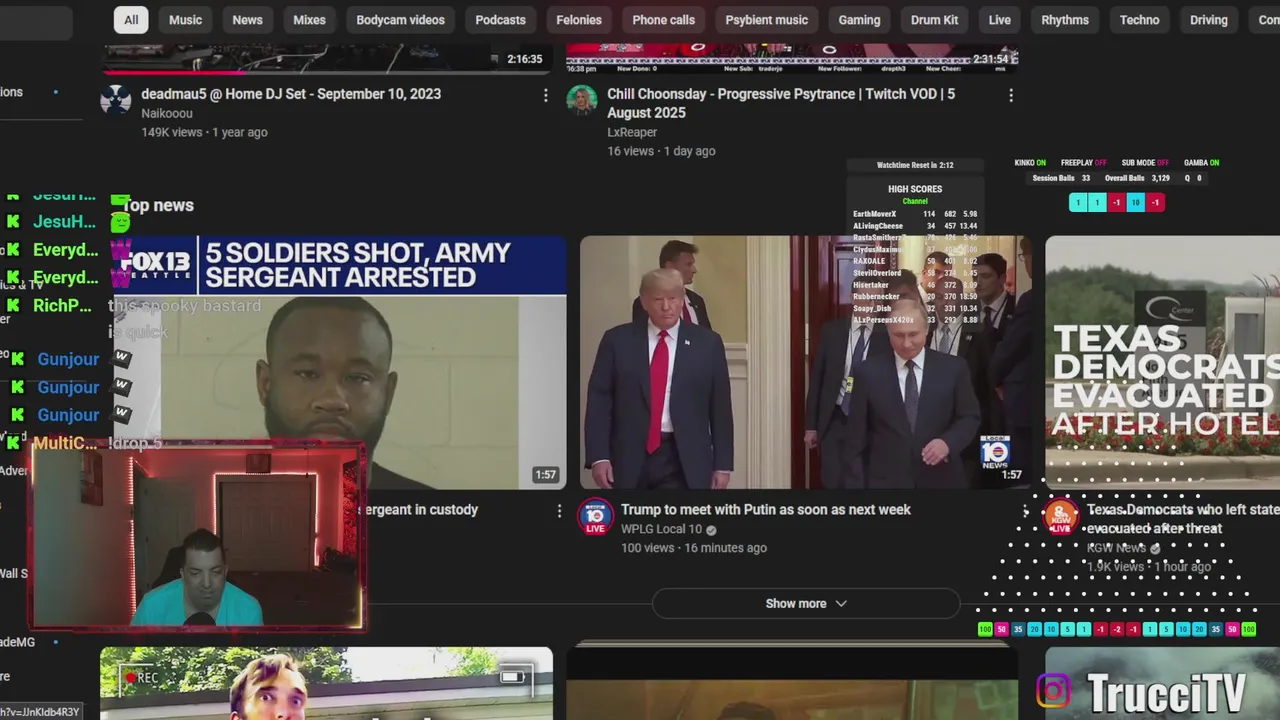Go to LxReaper channel name link
Image resolution: width=1280 pixels, height=720 pixels.
point(632,132)
